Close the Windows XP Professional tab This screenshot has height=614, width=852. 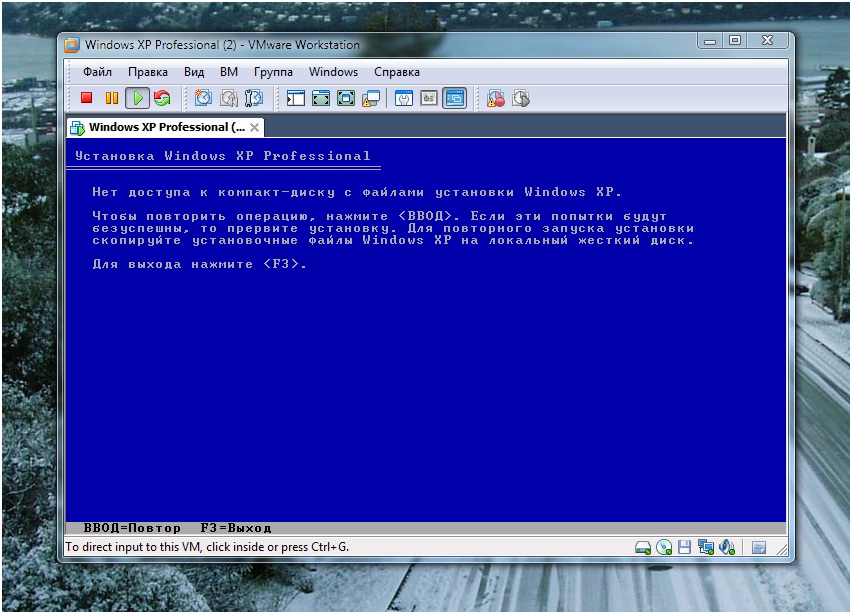[x=254, y=127]
